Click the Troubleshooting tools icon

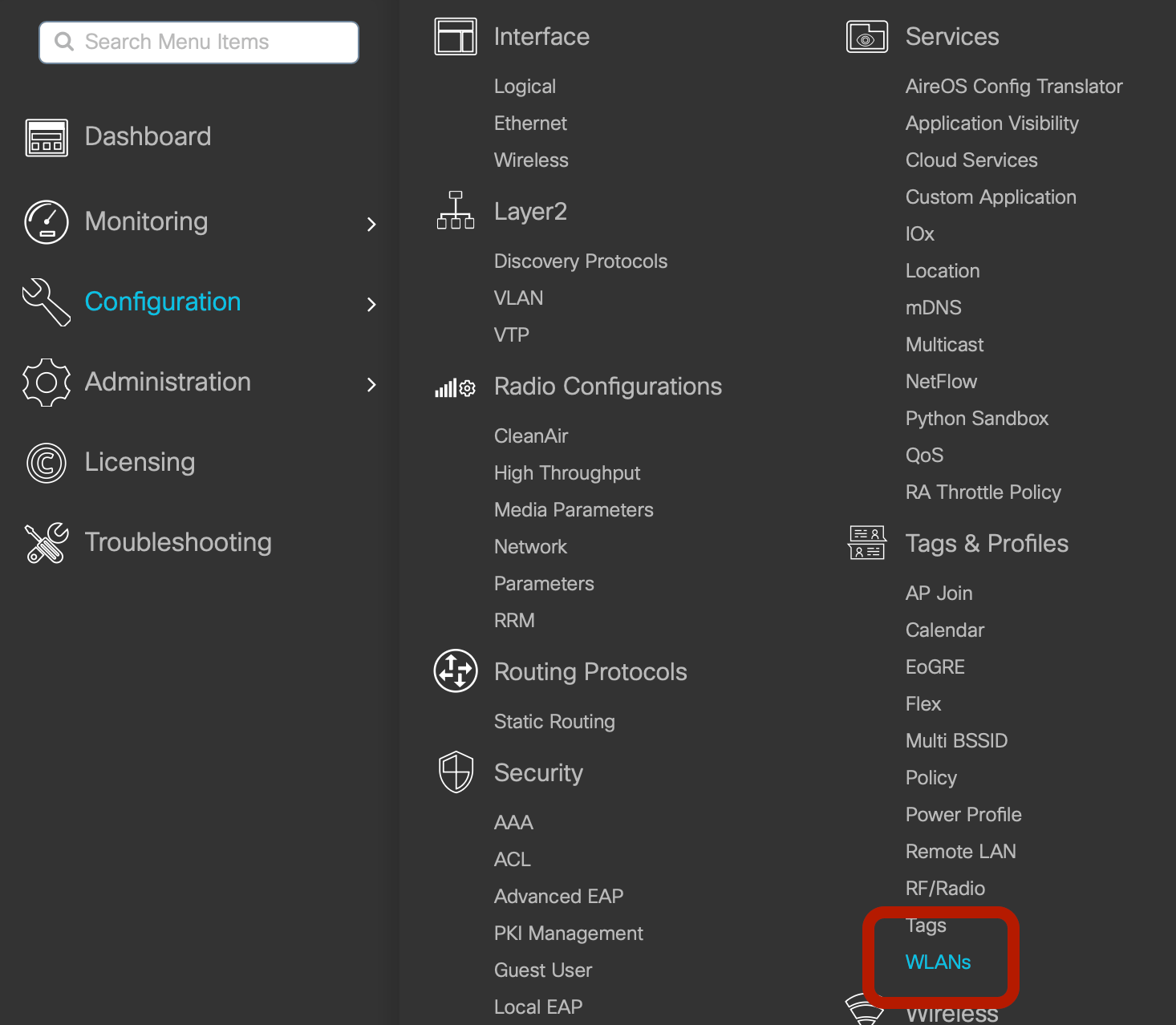(x=47, y=543)
